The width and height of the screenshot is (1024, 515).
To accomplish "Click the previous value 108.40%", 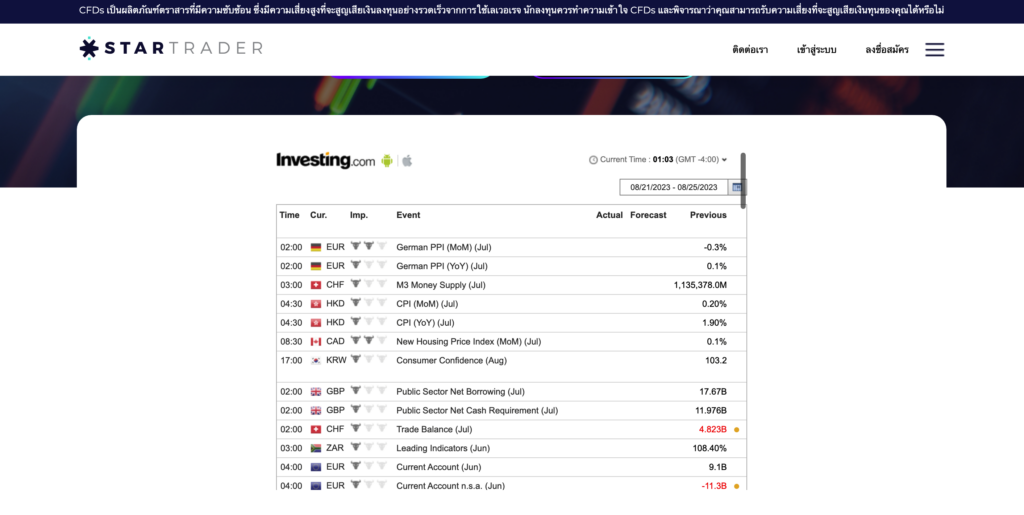I will 709,449.
